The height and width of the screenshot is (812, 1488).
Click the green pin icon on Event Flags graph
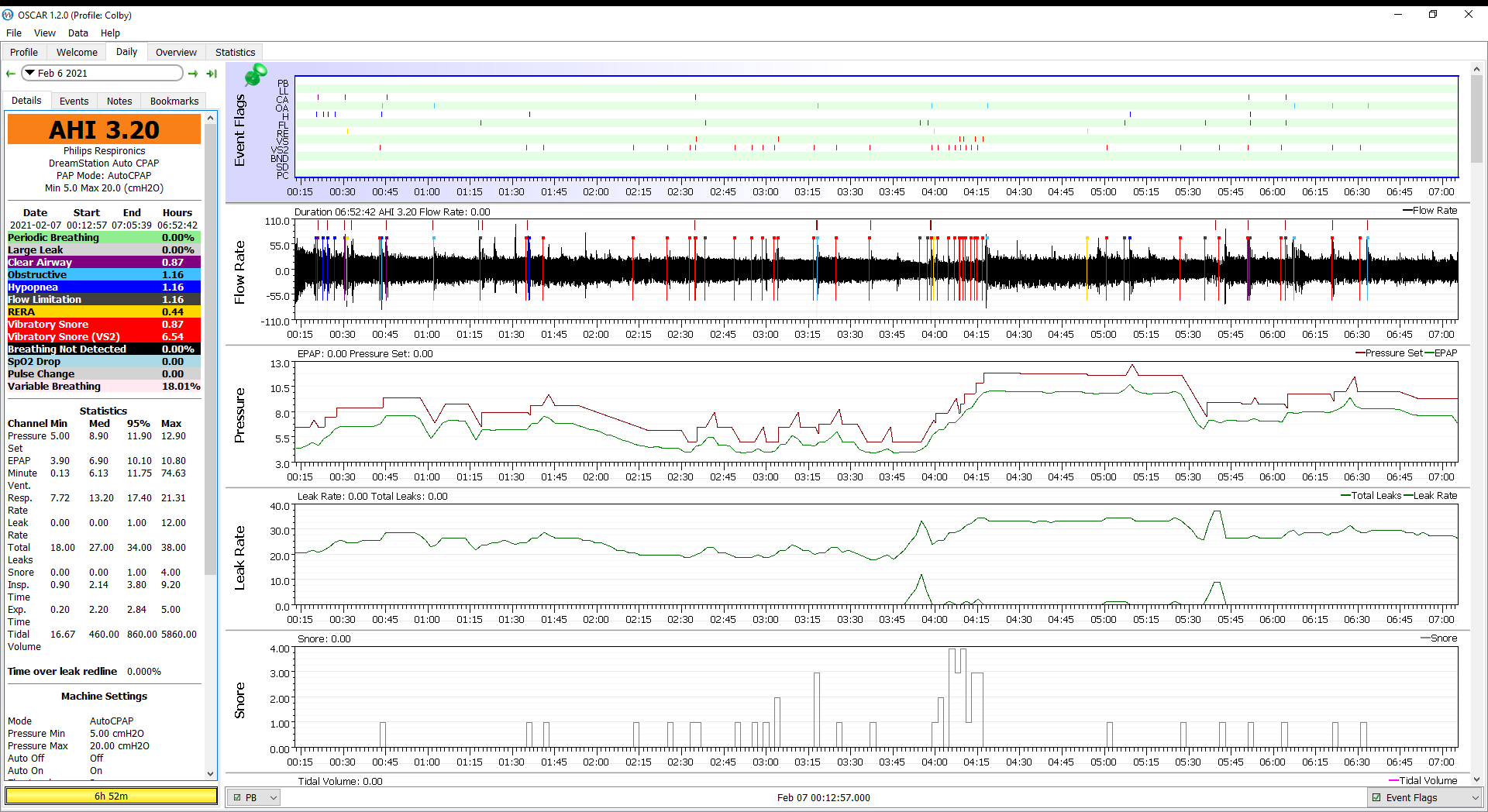255,74
